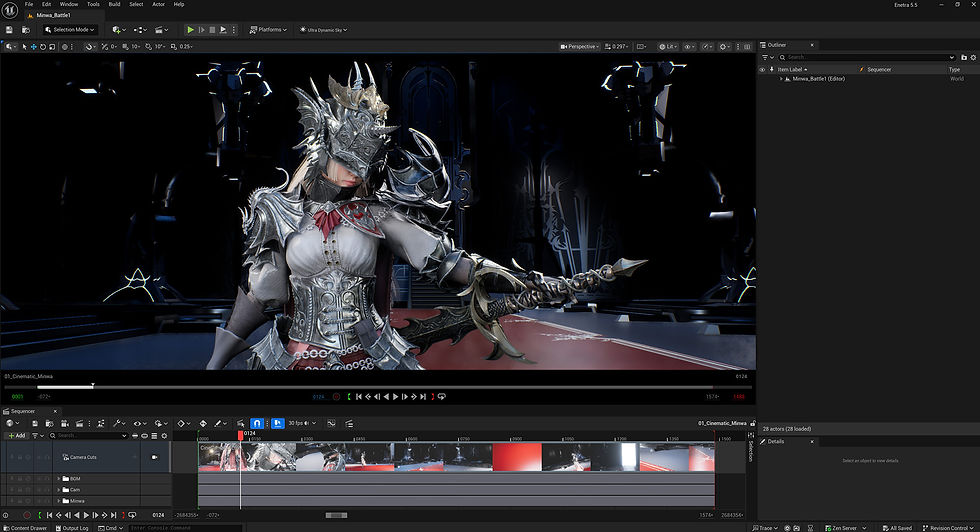Click the Outliner add folder icon
Screen dimensions: 980x532
pyautogui.click(x=964, y=57)
